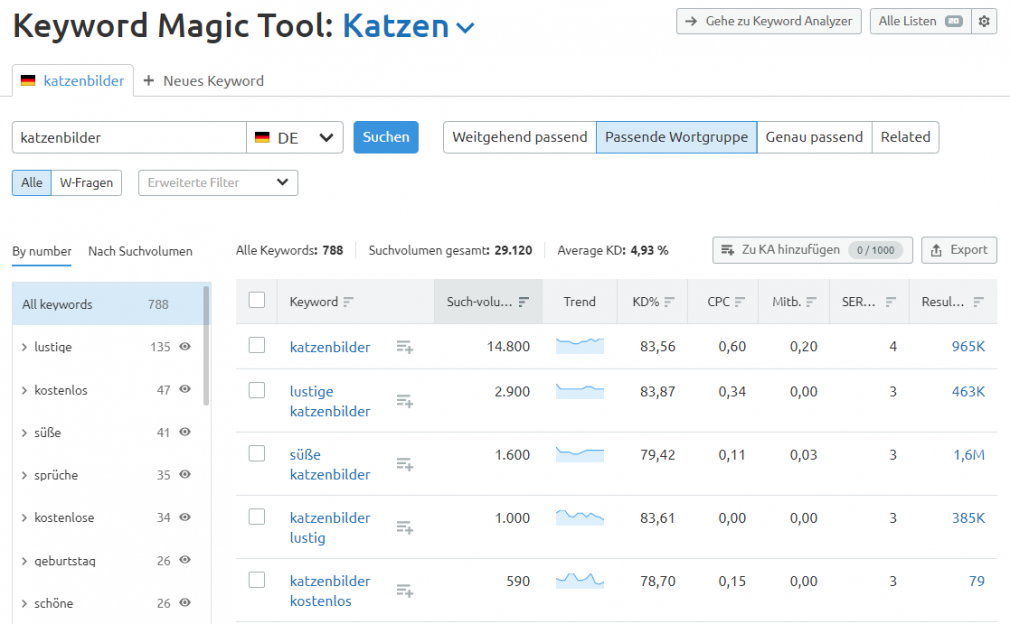Click the Suchen button
Screen dimensions: 1010x624
[x=386, y=137]
